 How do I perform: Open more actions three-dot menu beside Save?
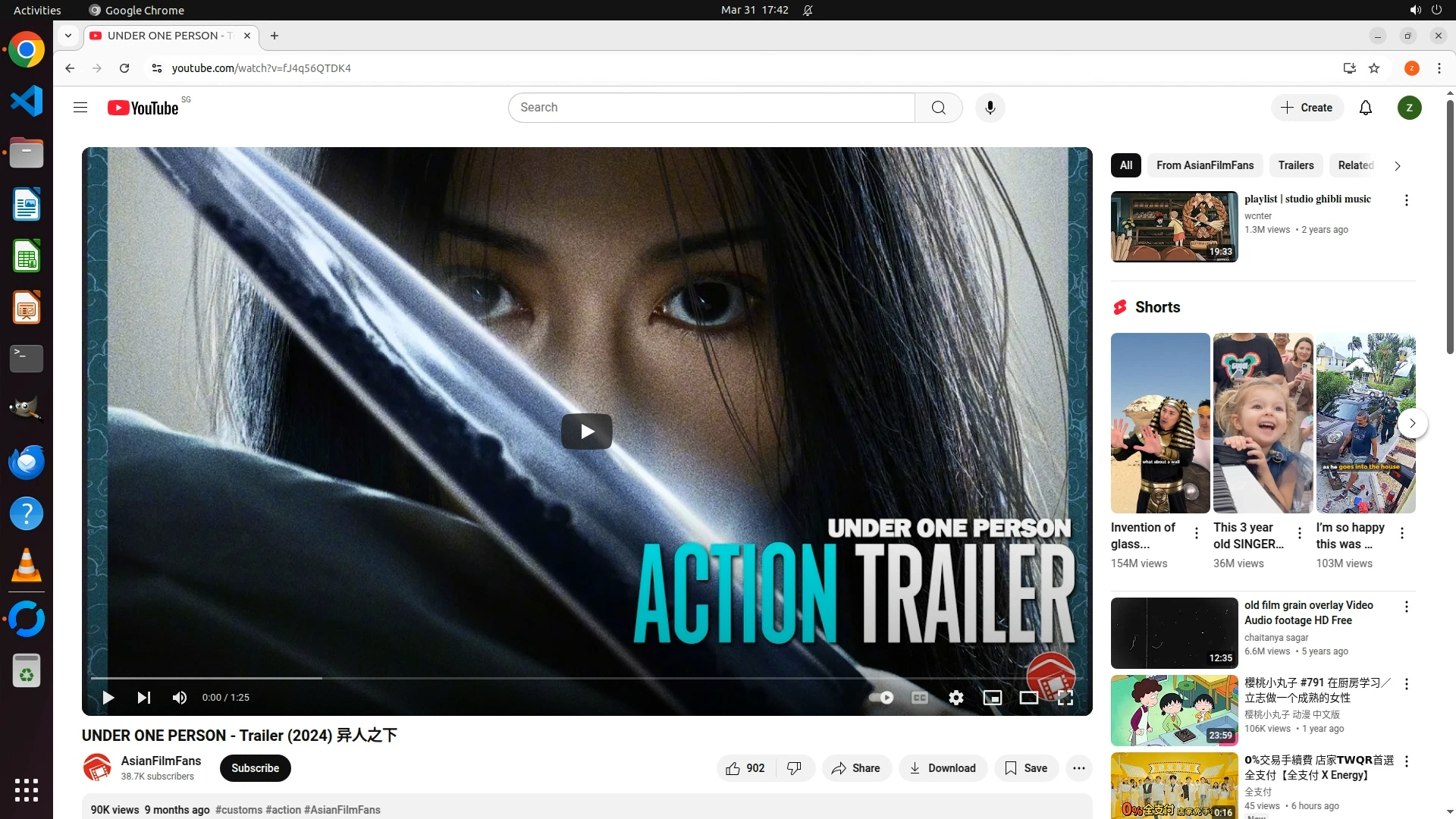pyautogui.click(x=1078, y=768)
